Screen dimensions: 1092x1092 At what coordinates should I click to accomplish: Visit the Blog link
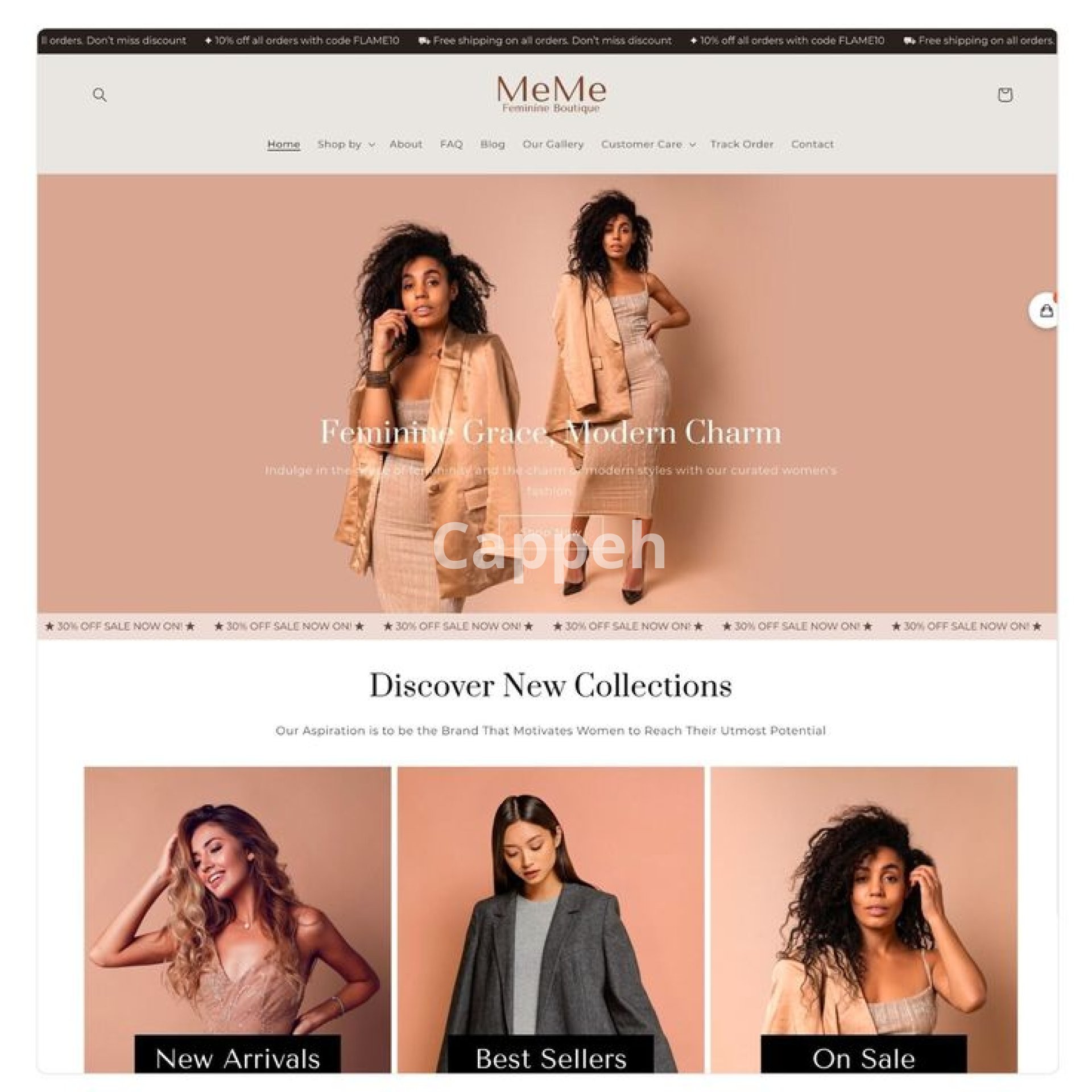(x=493, y=144)
